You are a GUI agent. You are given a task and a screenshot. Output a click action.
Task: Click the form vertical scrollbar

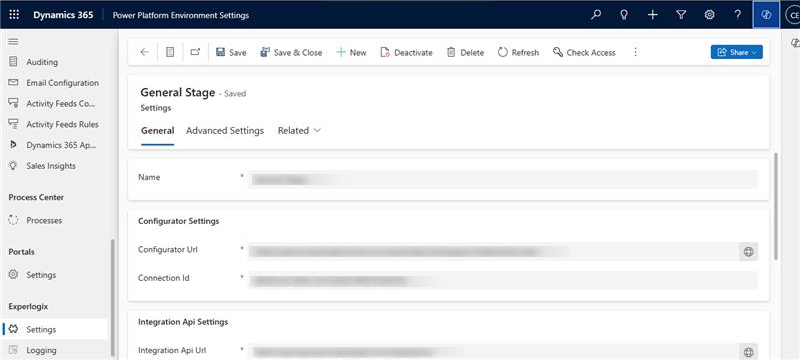tap(776, 206)
